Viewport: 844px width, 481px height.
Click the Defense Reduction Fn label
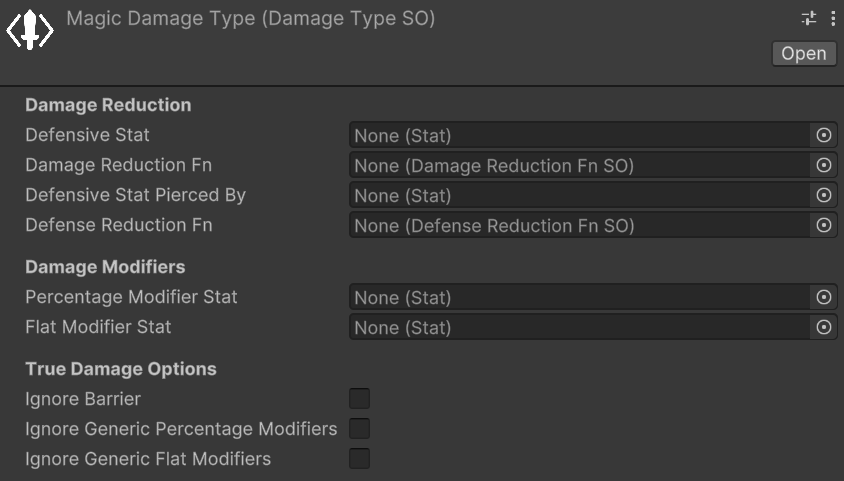pos(118,225)
